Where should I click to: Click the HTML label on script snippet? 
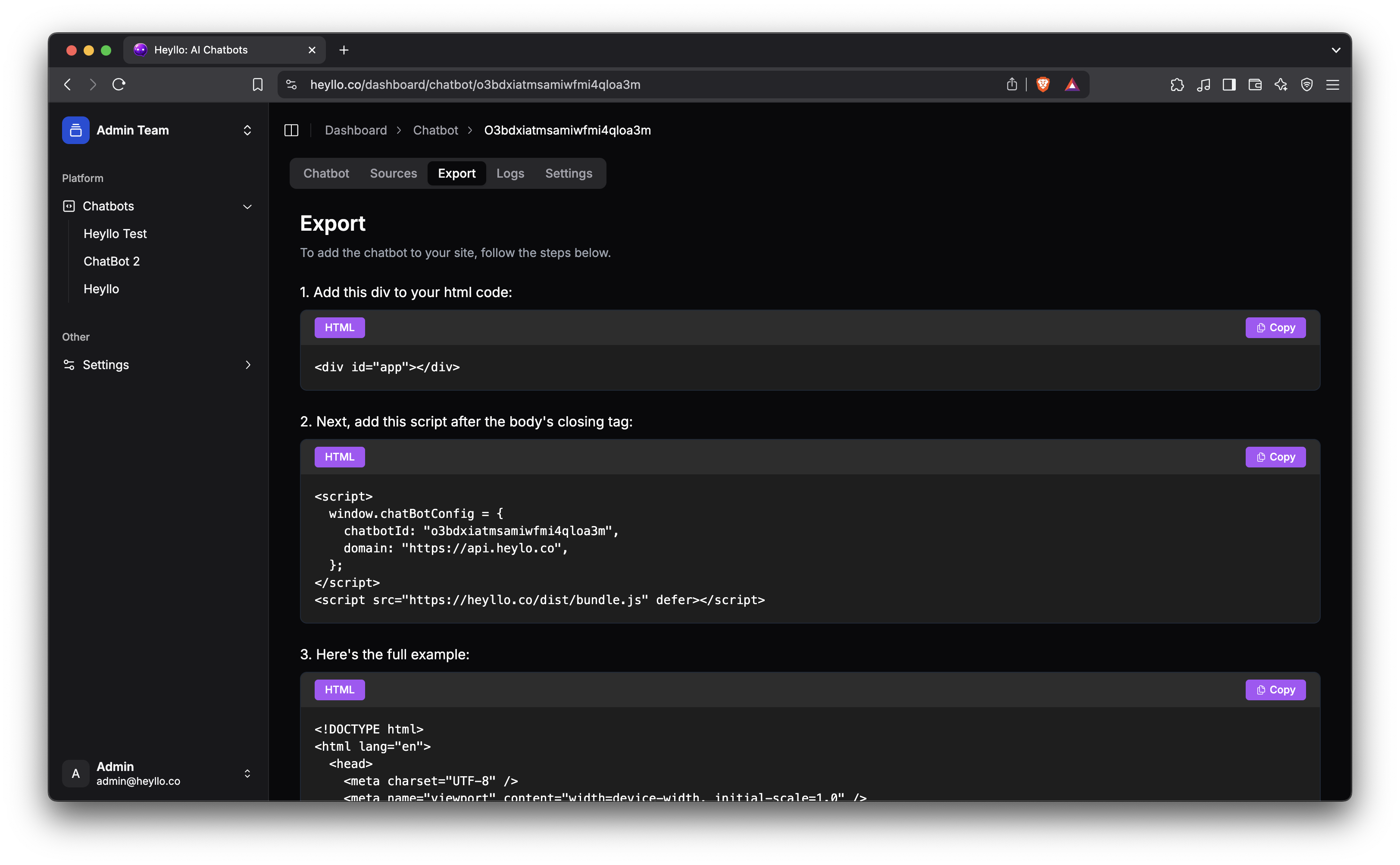[x=340, y=457]
